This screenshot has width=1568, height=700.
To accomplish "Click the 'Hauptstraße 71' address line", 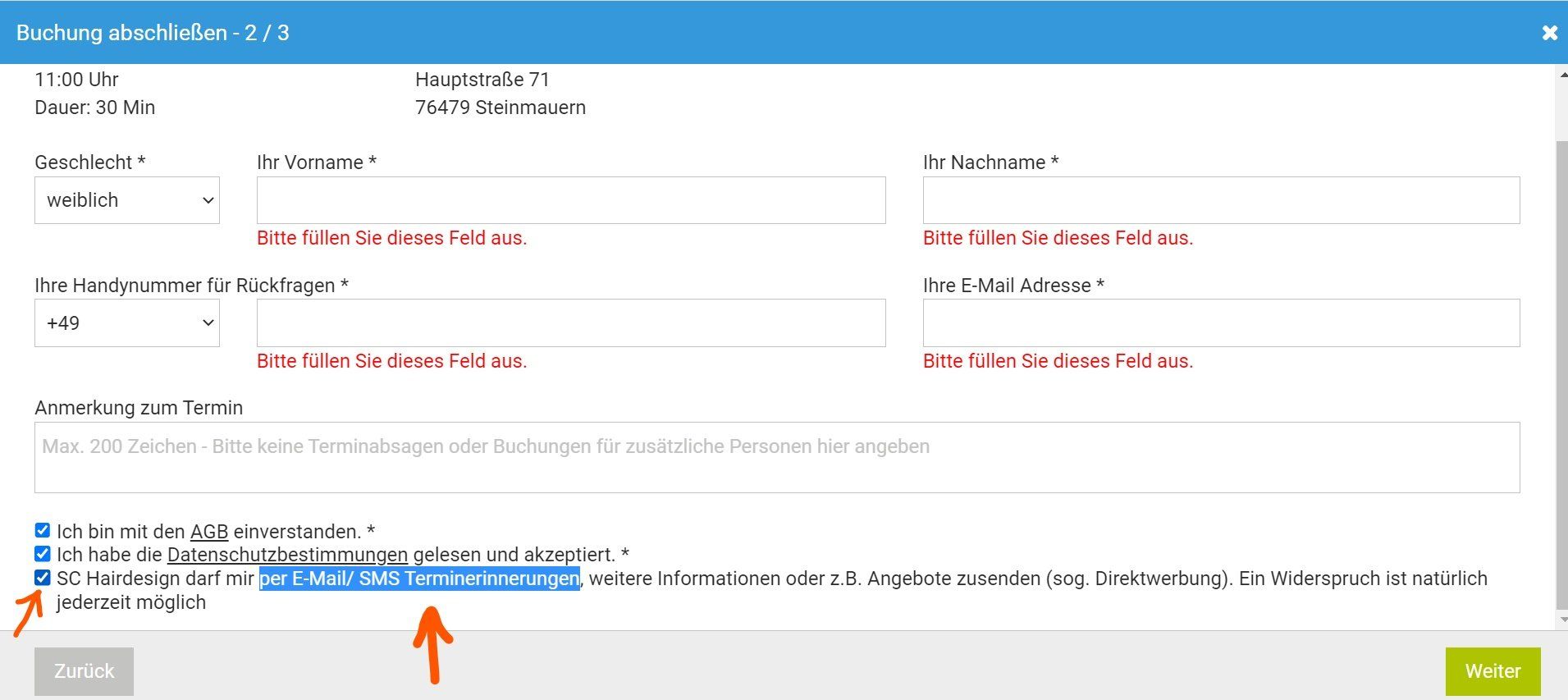I will pos(482,80).
